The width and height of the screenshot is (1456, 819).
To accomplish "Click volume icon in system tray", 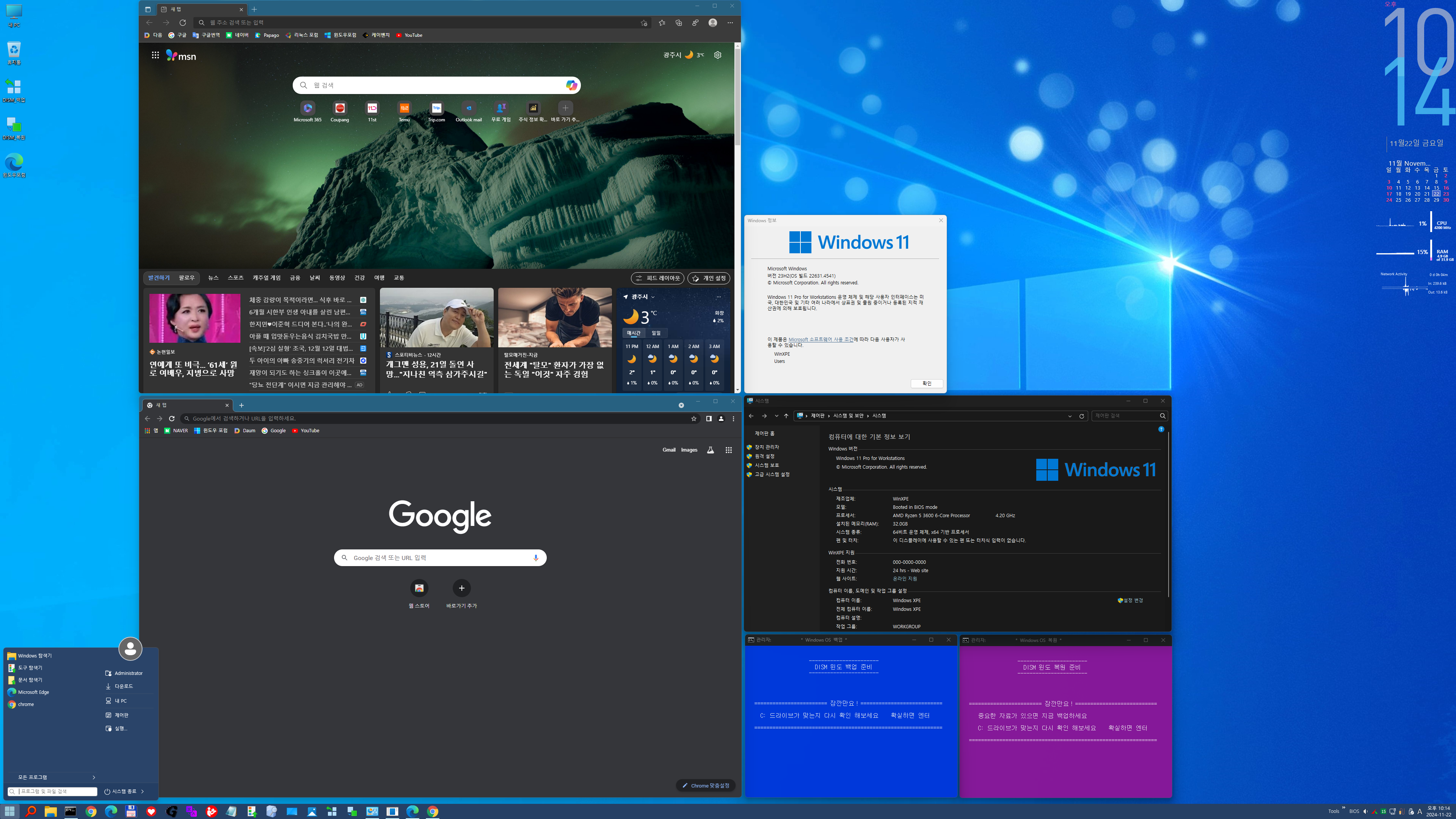I will point(1365,811).
